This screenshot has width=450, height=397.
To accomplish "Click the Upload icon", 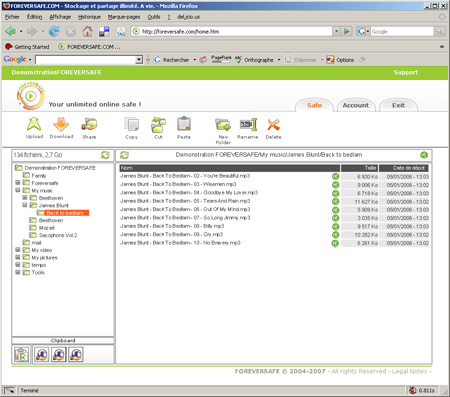I will click(34, 124).
